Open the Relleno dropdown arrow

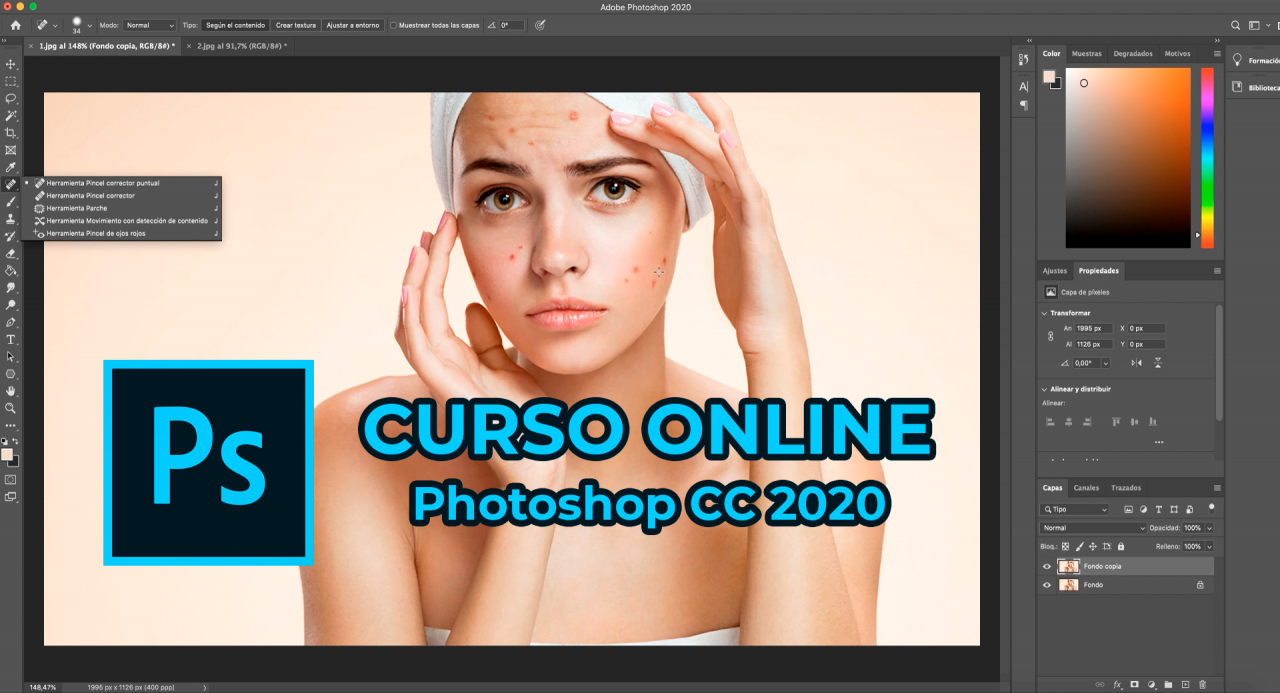(x=1209, y=547)
